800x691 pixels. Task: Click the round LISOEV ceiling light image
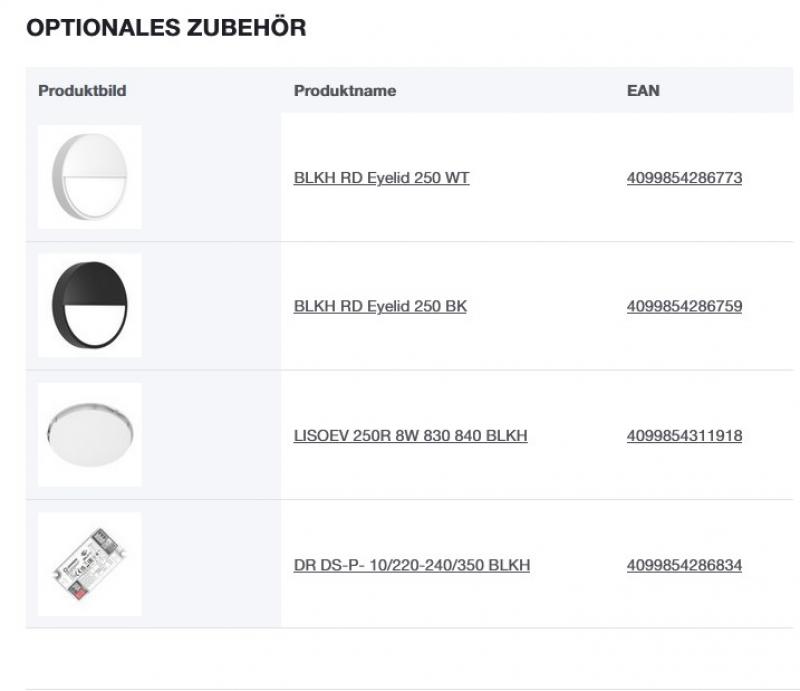90,432
